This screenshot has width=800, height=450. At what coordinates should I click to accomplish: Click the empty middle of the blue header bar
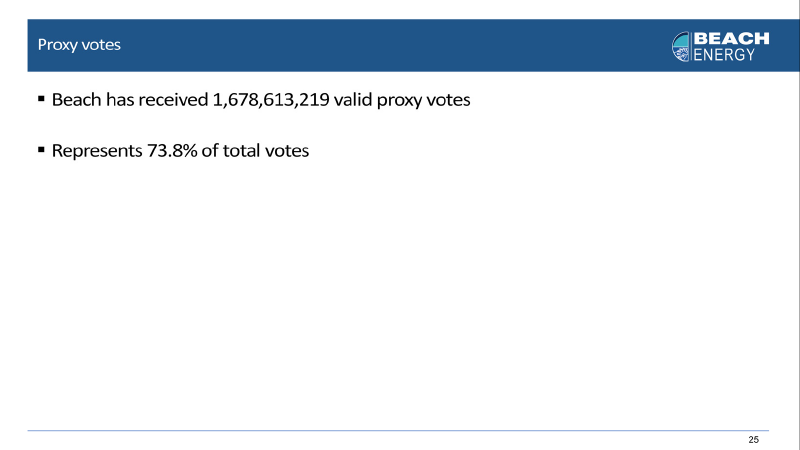tap(393, 45)
